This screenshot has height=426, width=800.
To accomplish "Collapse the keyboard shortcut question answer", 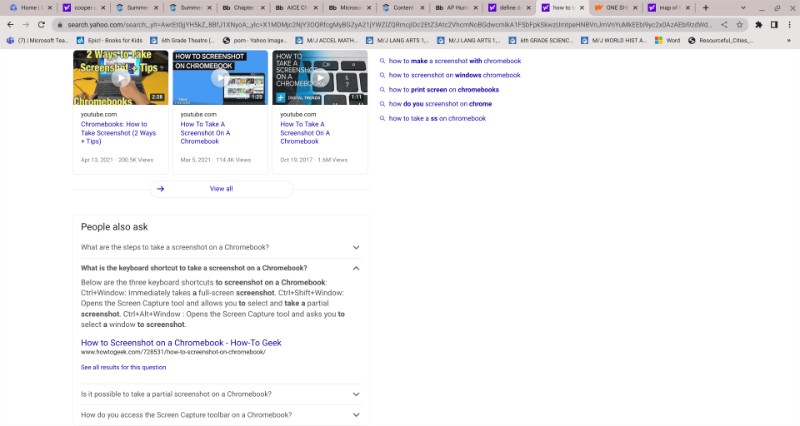I will [x=355, y=268].
